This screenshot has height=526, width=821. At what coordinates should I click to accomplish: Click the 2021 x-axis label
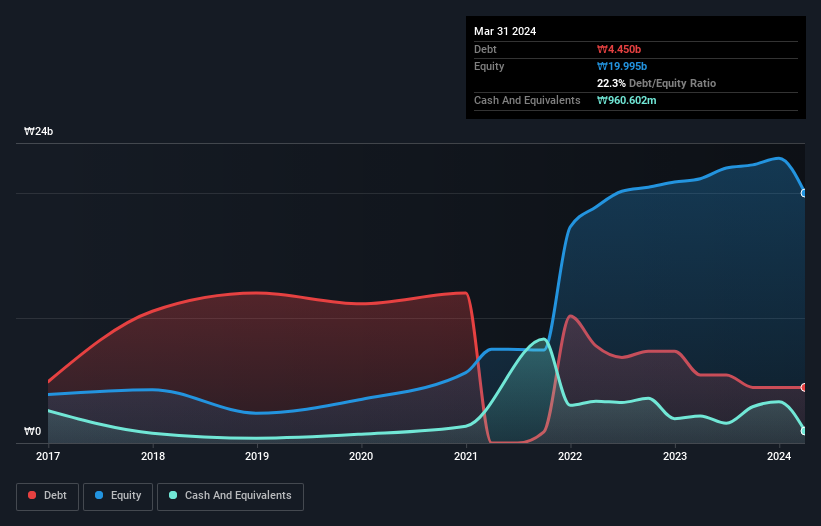(x=466, y=456)
